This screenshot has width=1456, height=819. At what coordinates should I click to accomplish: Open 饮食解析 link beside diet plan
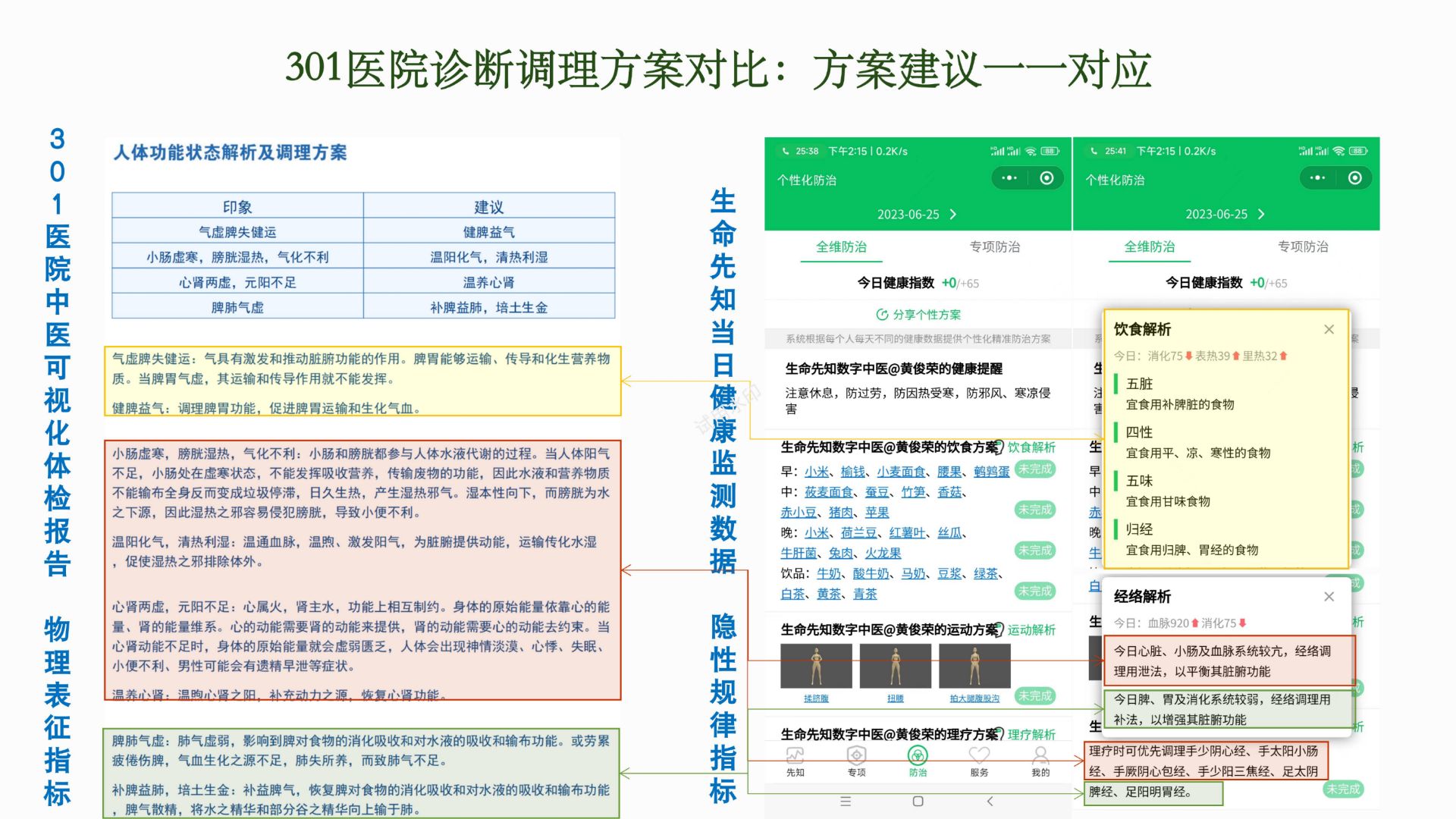point(1031,447)
